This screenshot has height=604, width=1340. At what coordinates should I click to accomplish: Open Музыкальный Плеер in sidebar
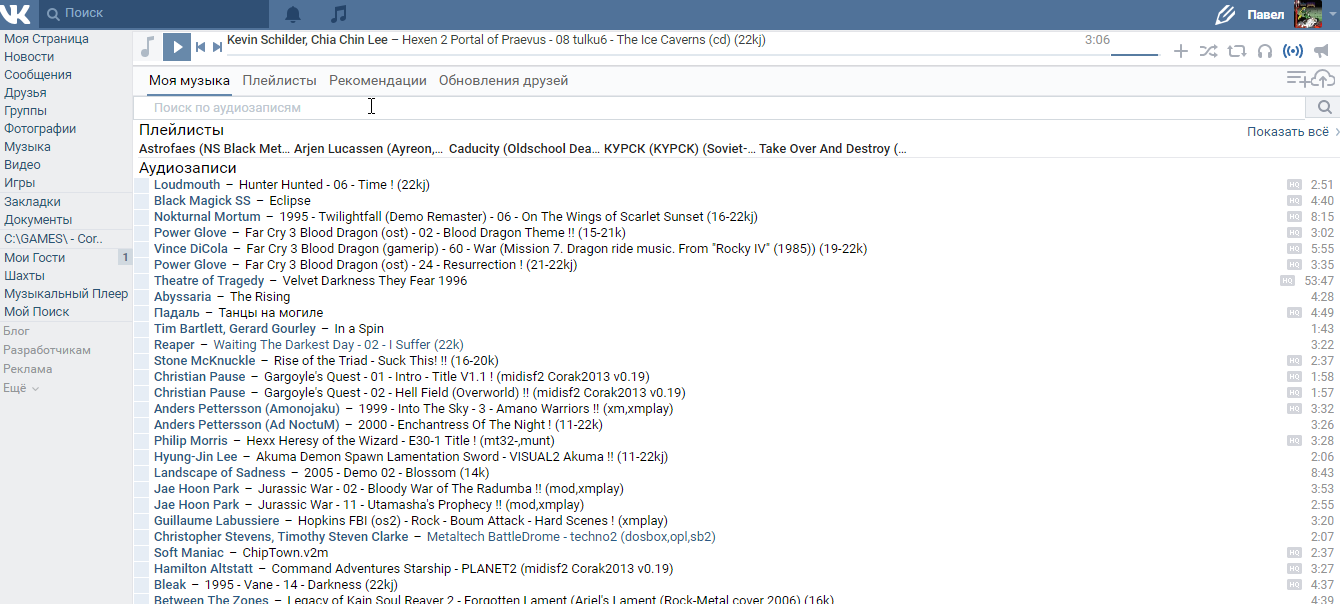coord(66,294)
